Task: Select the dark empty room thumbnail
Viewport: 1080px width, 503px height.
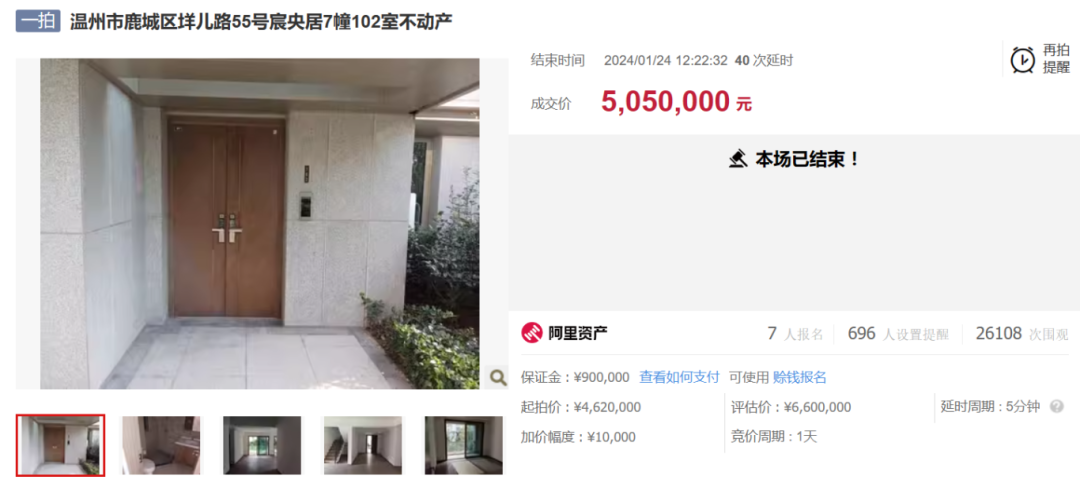Action: point(262,445)
